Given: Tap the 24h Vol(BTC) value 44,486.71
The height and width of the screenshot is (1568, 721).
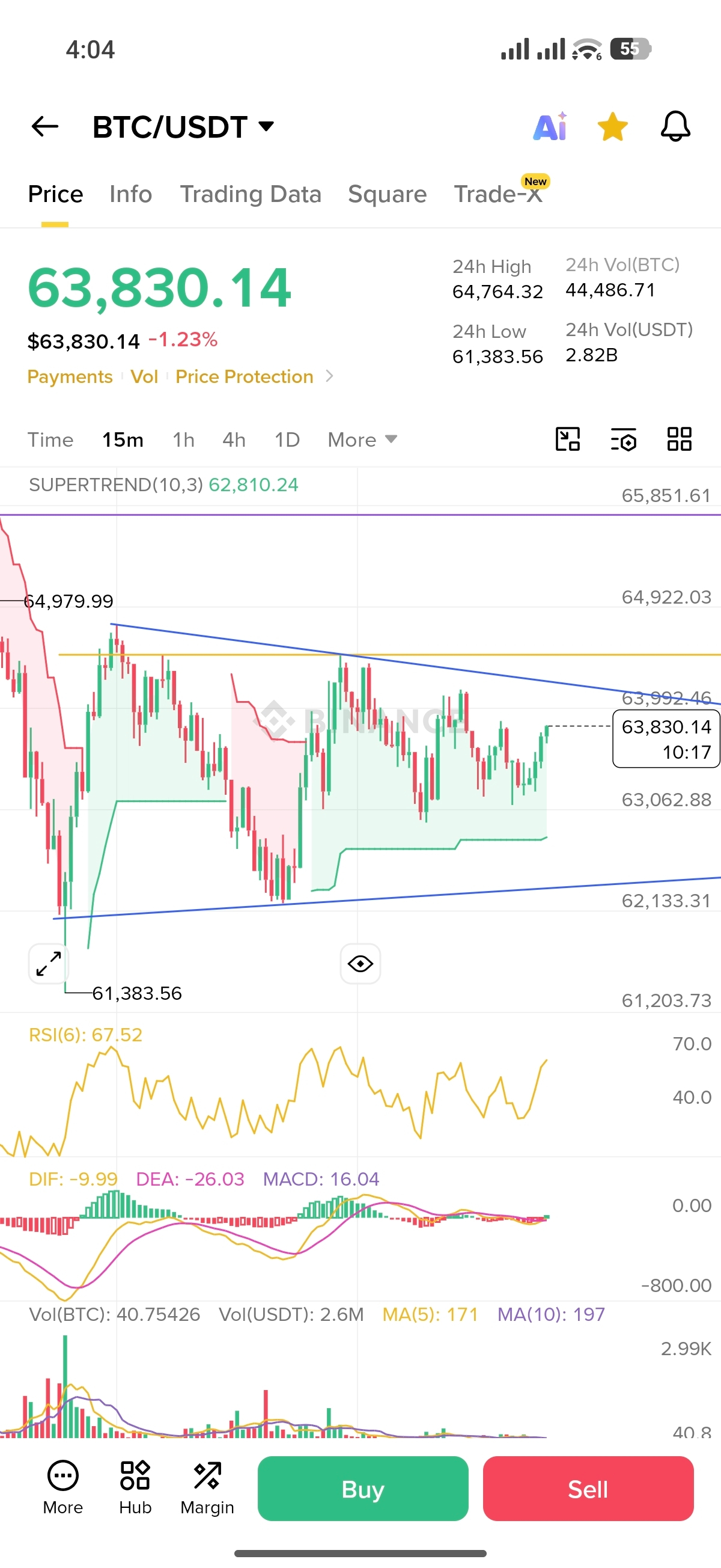Looking at the screenshot, I should [610, 290].
